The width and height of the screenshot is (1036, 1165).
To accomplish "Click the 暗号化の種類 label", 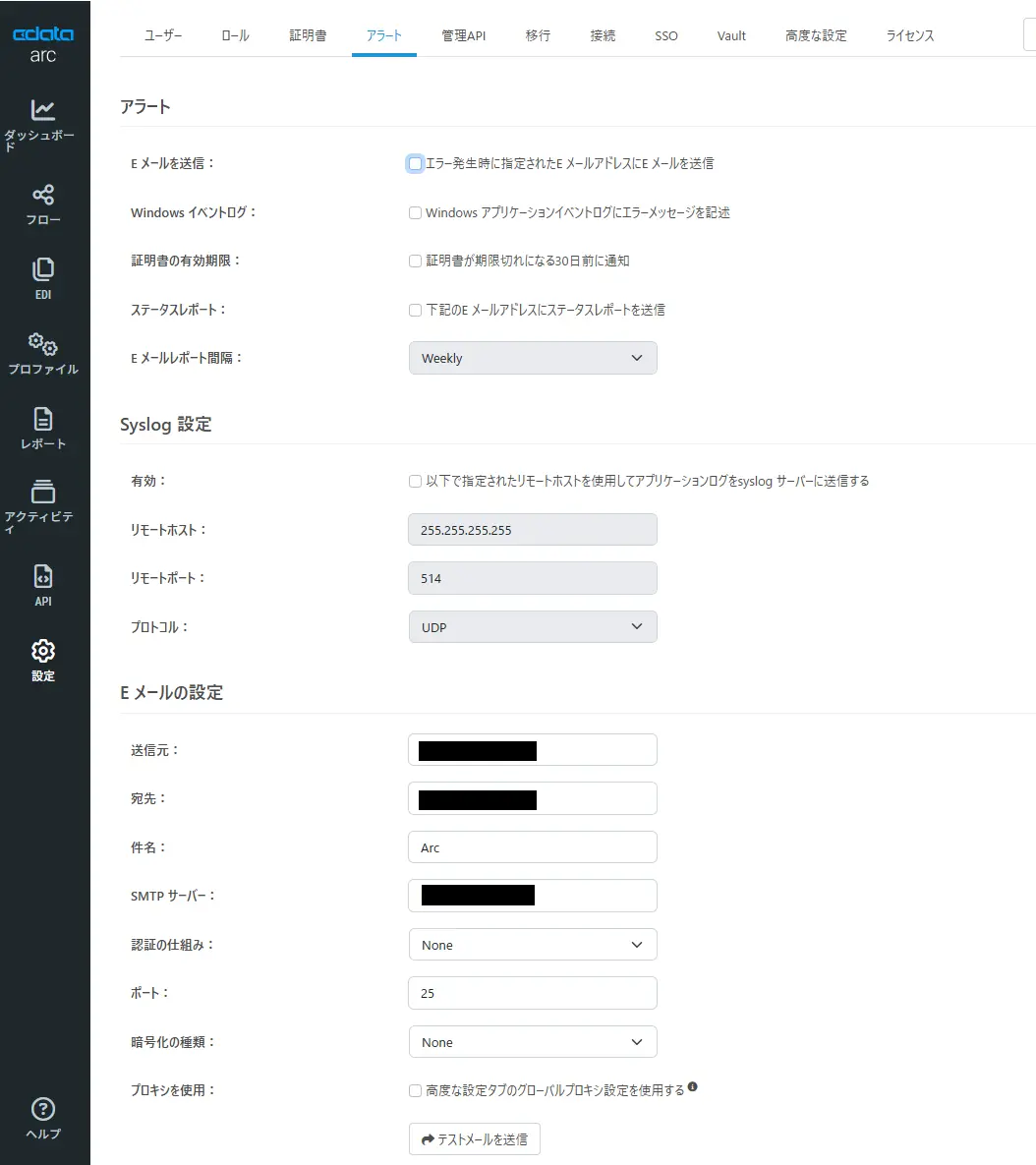I will (172, 1042).
